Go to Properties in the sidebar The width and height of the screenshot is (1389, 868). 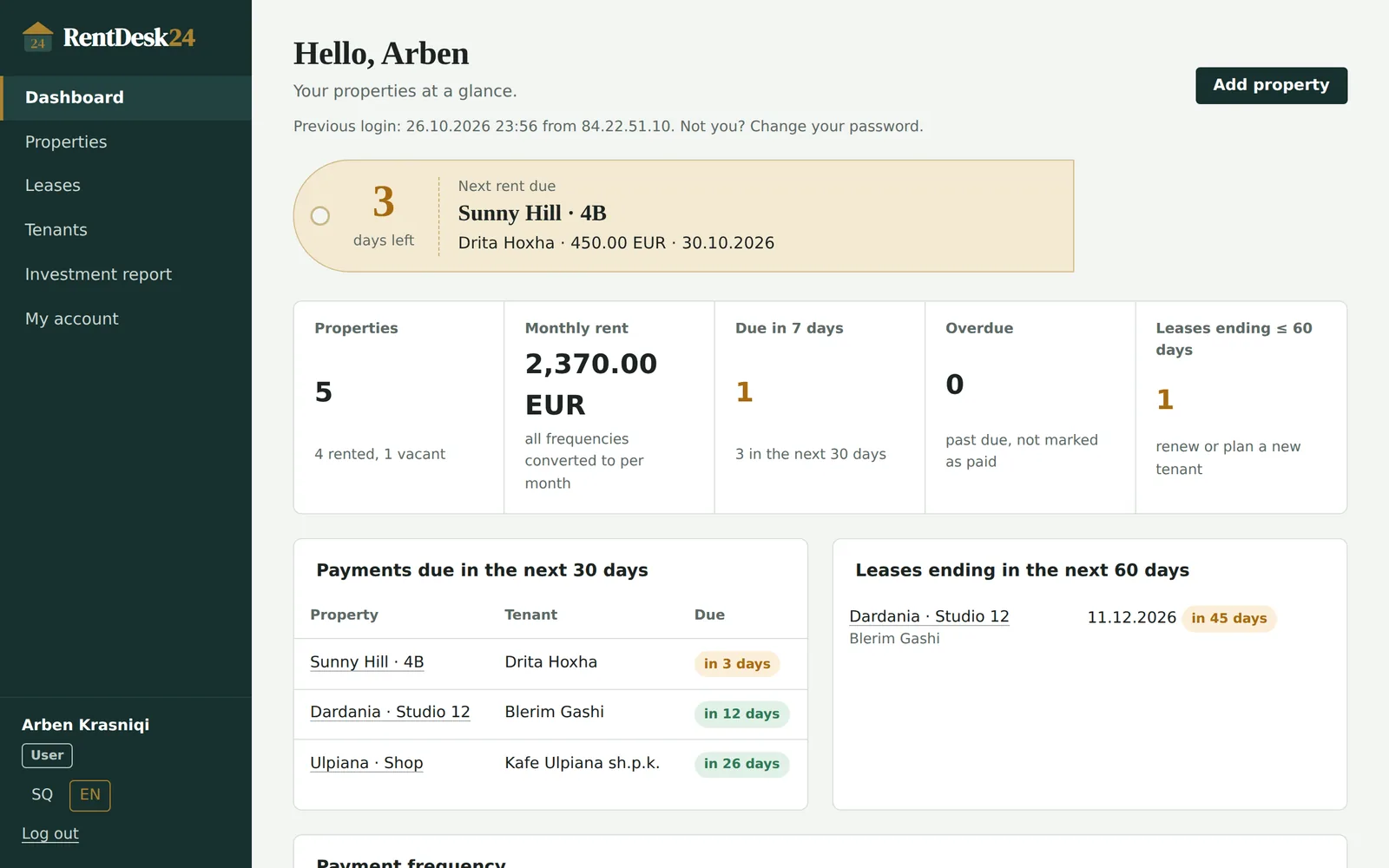(x=126, y=141)
